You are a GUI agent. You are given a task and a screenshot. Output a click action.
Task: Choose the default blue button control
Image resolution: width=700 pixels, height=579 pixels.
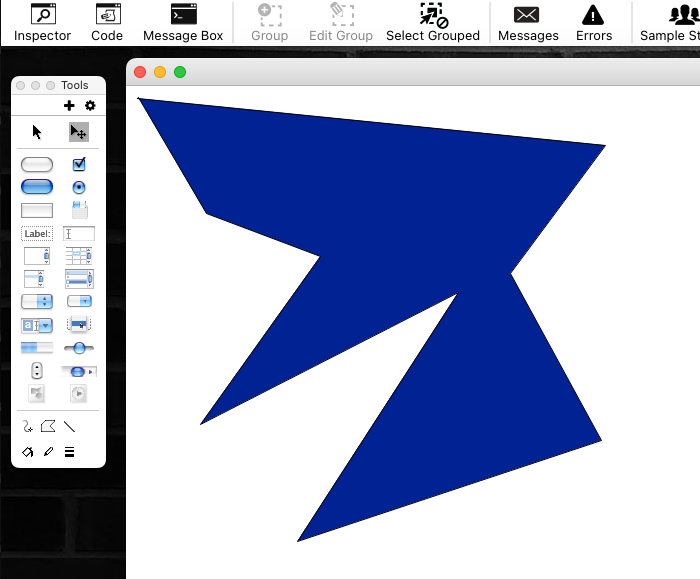tap(37, 187)
